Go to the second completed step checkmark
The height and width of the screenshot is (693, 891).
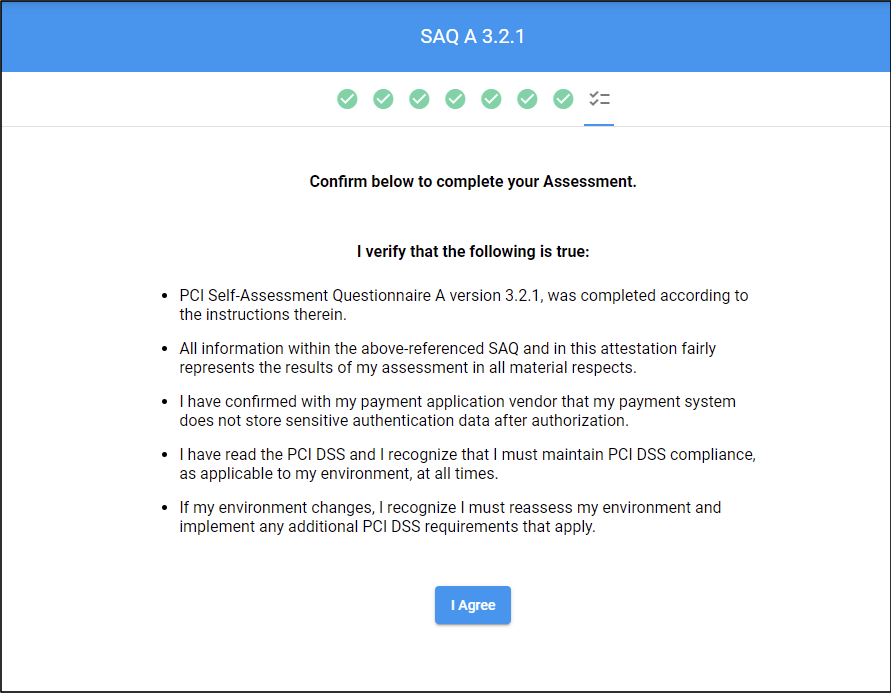tap(383, 99)
